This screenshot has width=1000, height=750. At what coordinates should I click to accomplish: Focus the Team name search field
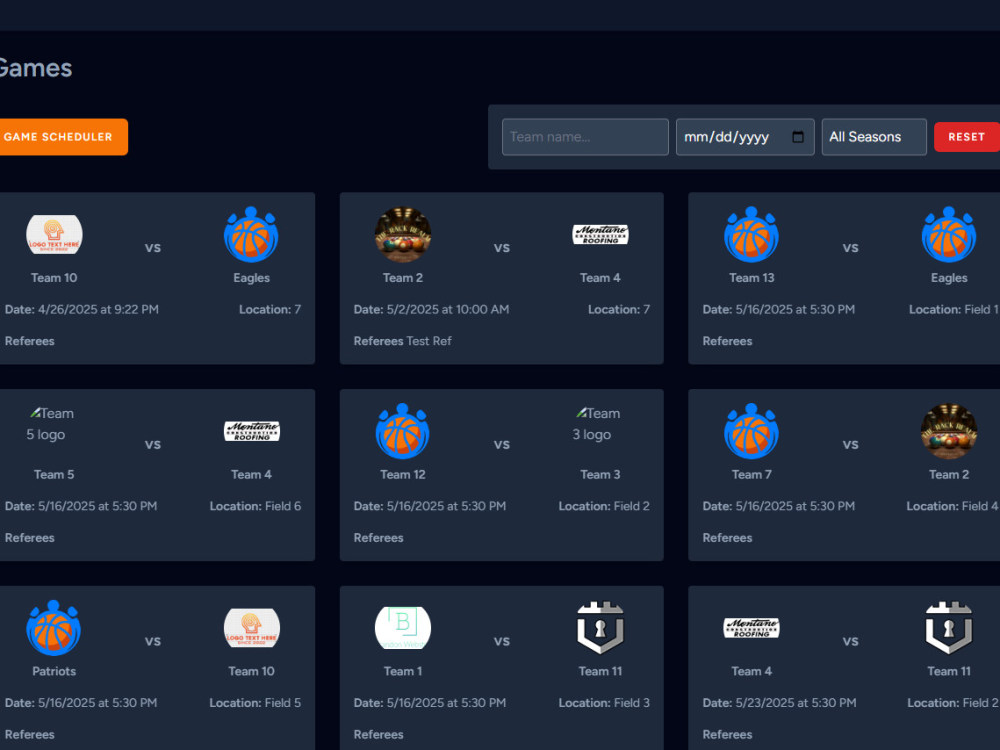[585, 136]
